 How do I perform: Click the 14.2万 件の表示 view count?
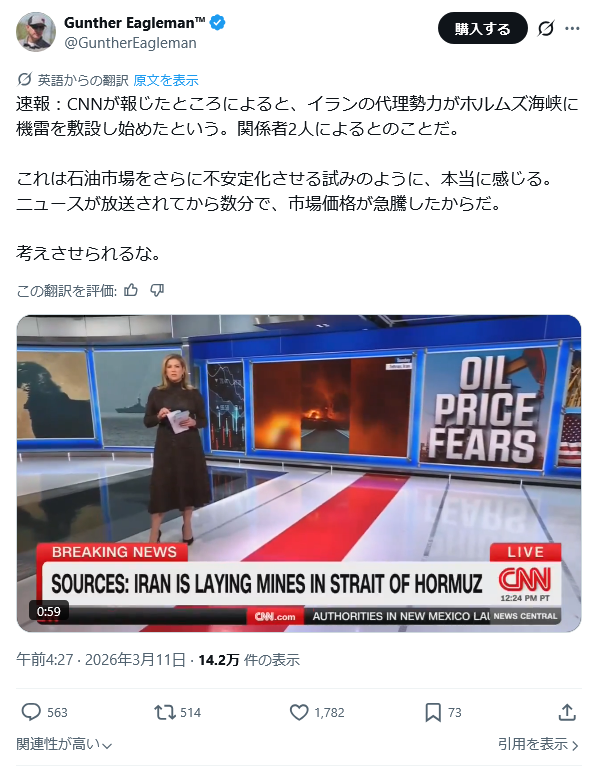click(x=249, y=660)
